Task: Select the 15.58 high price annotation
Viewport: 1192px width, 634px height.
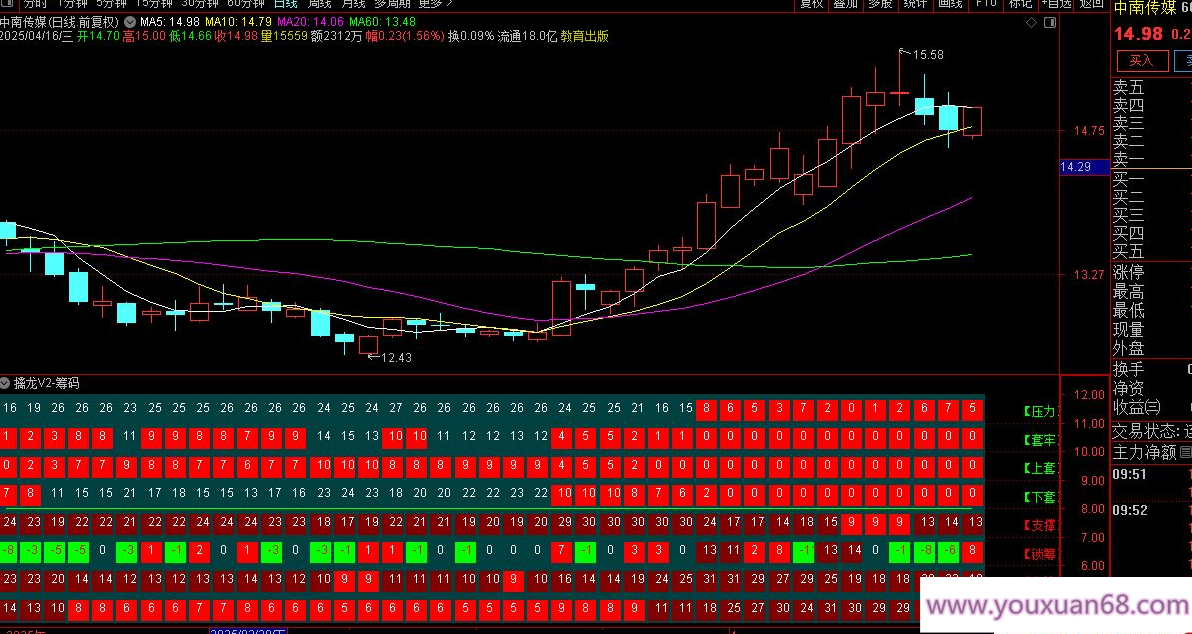Action: pyautogui.click(x=927, y=54)
